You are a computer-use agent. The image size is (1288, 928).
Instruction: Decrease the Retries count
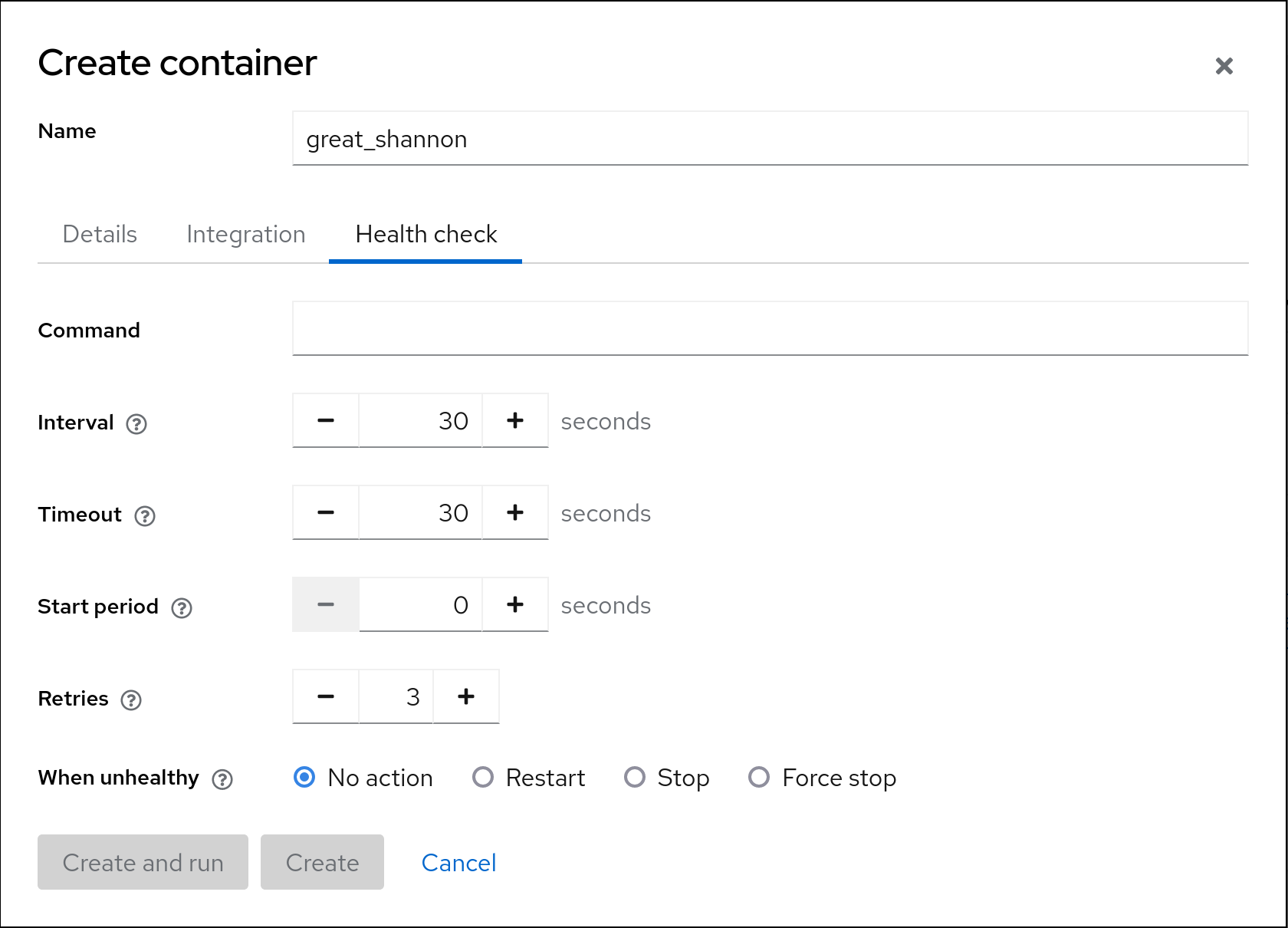click(326, 696)
